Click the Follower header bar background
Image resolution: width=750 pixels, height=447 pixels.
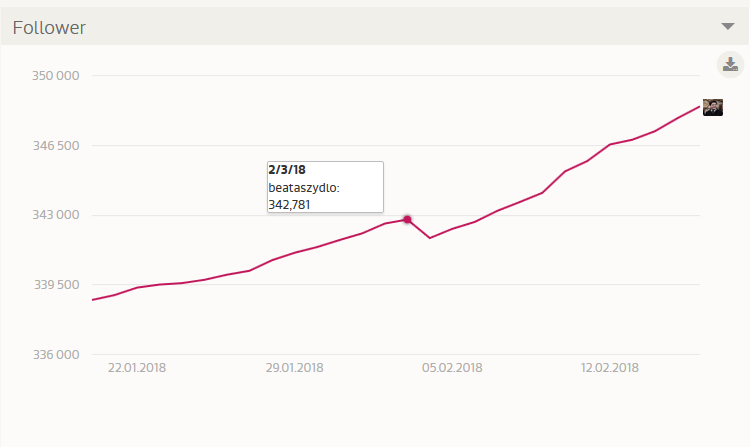(x=400, y=27)
